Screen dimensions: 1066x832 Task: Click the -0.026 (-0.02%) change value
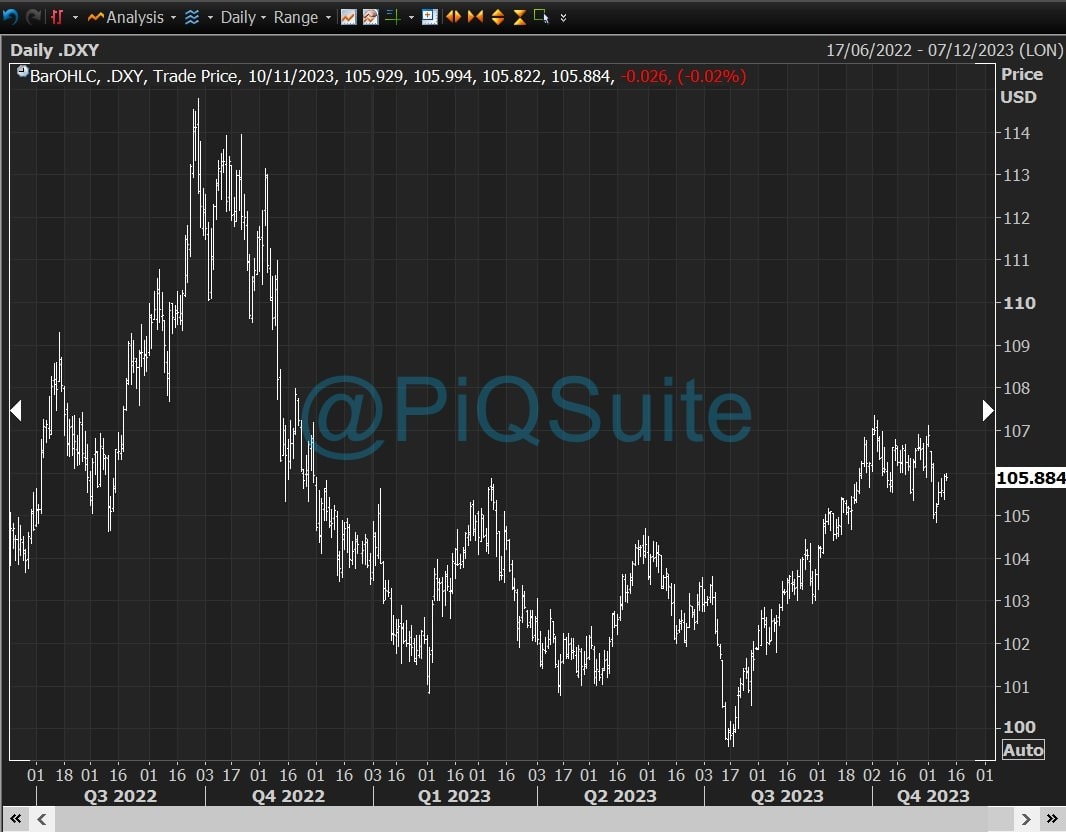tap(683, 76)
